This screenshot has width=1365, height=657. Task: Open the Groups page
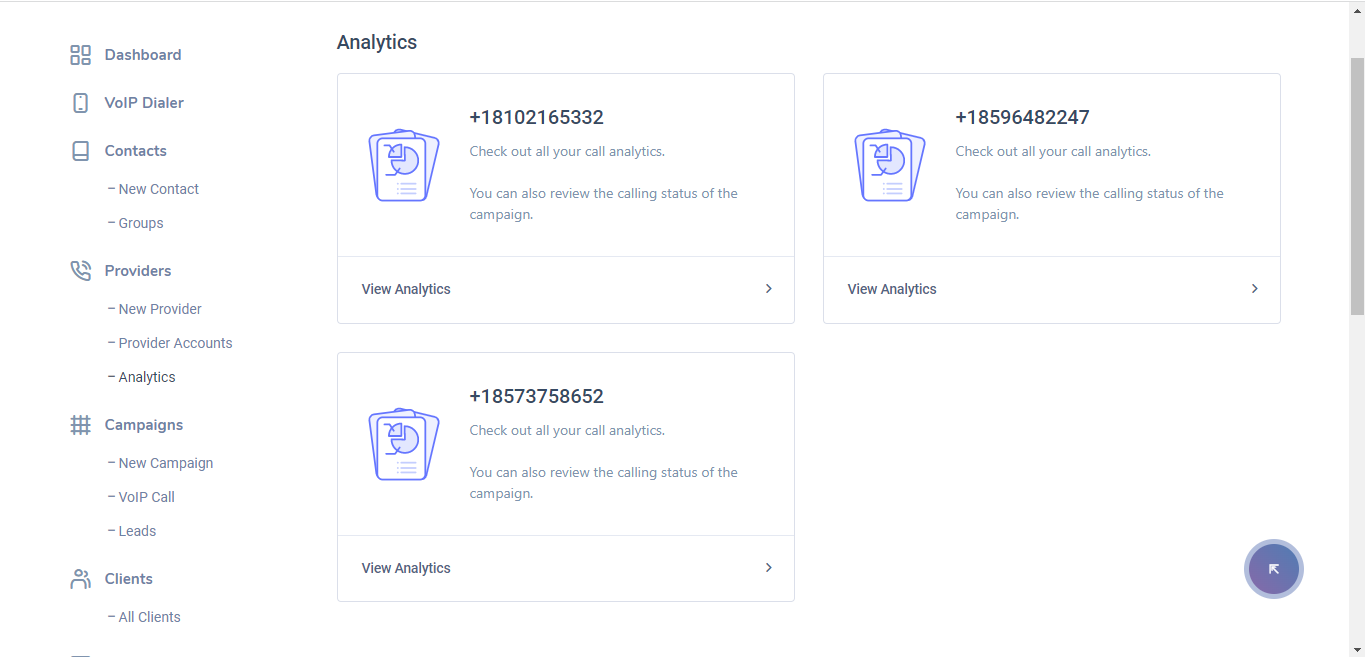pos(139,222)
